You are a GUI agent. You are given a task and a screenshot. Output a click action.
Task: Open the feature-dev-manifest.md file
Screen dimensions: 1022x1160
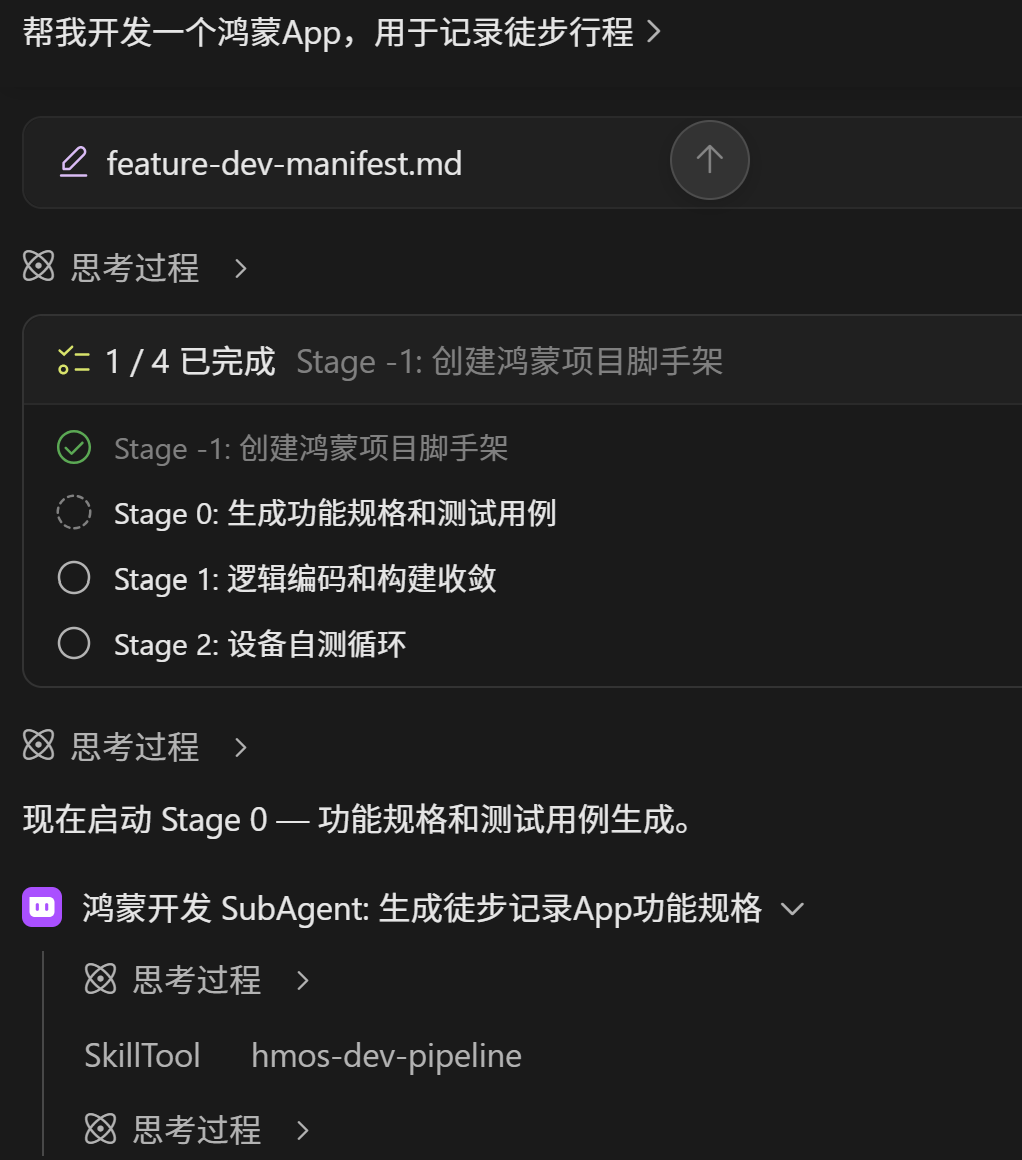[x=284, y=163]
